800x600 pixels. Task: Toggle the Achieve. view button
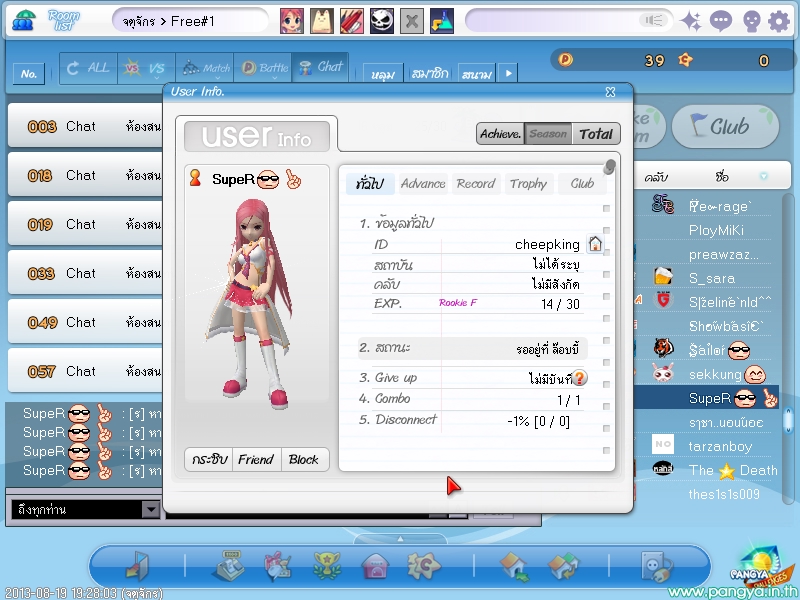(500, 134)
